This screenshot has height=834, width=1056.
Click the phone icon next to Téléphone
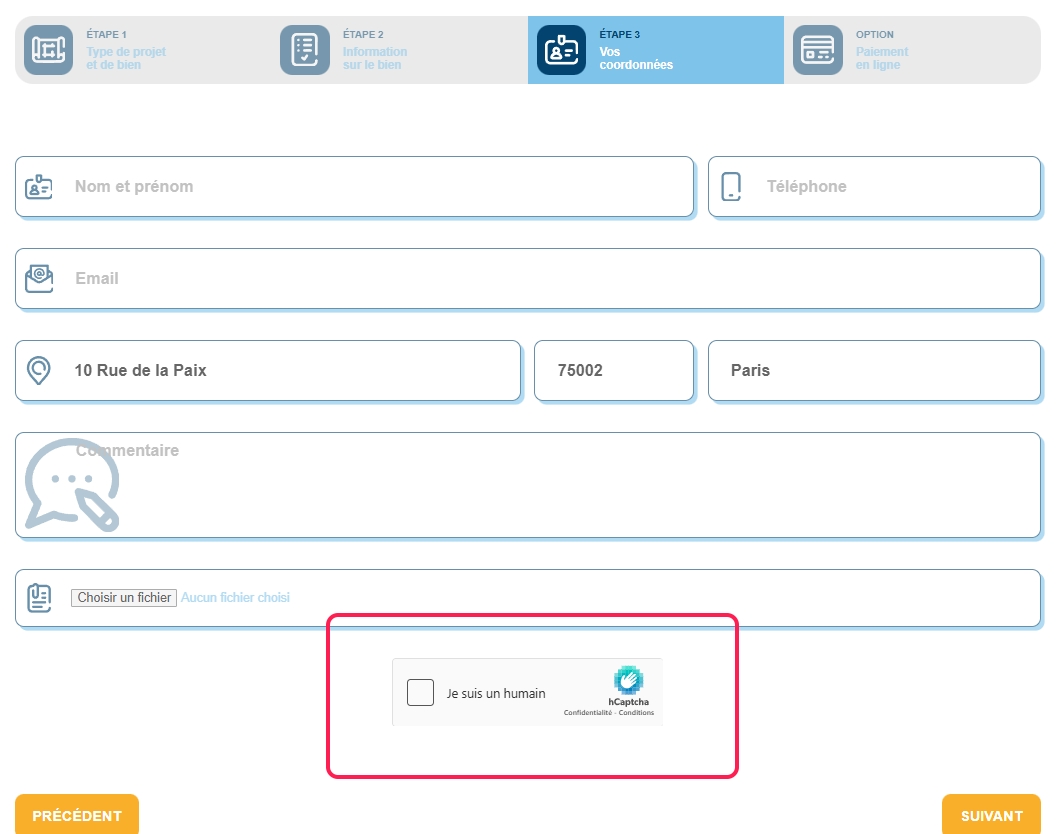(x=731, y=186)
